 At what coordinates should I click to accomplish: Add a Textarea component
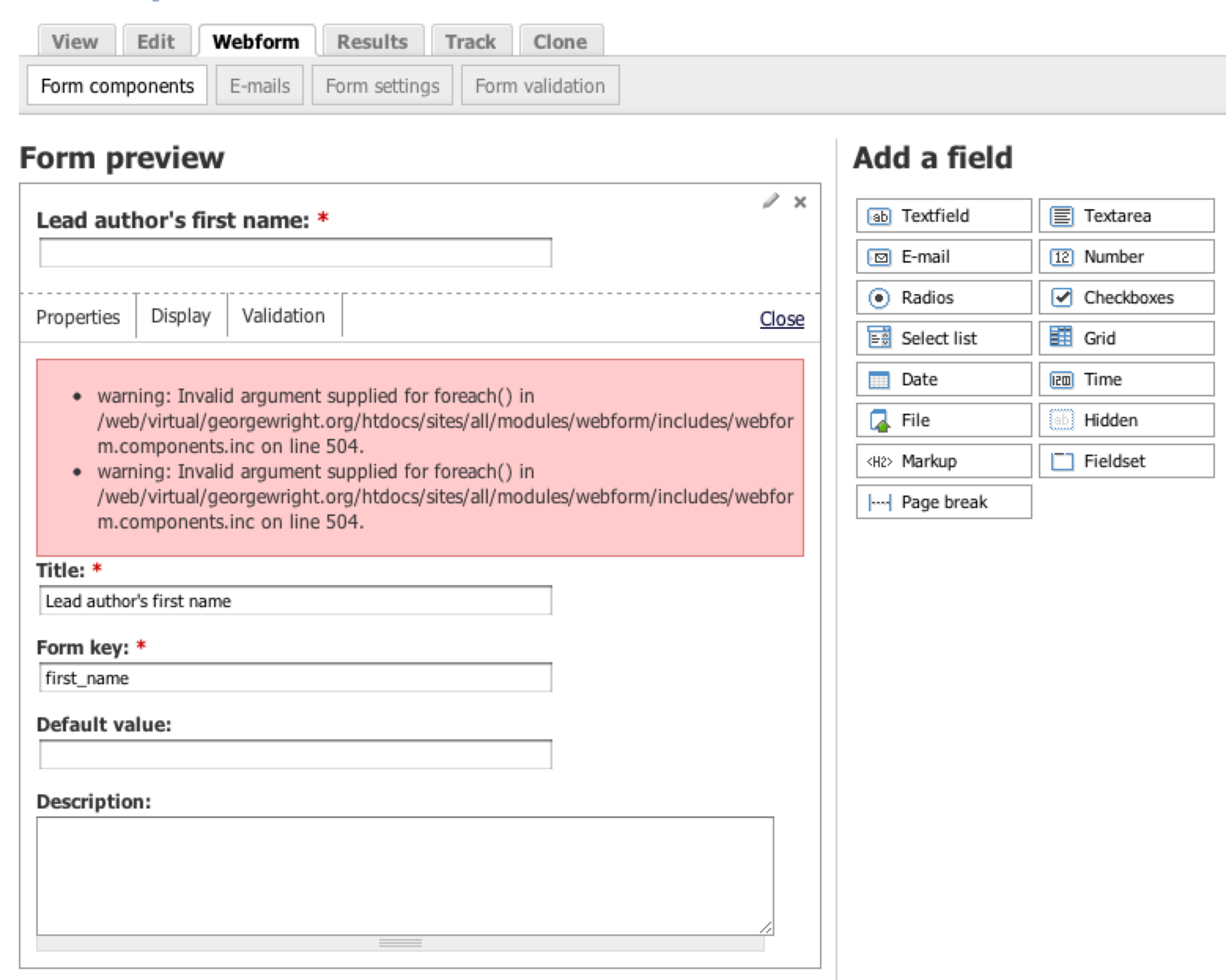pyautogui.click(x=1126, y=216)
